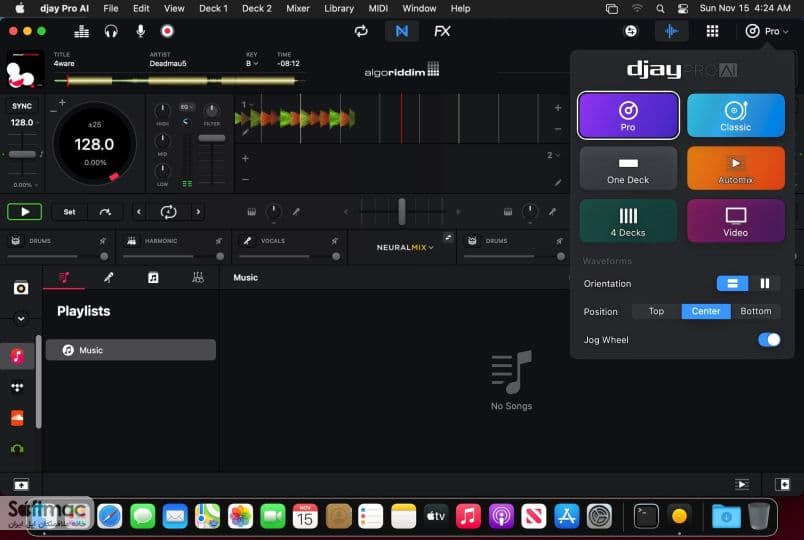Open the Photos-style library source icon in sidebar
The image size is (804, 540).
pyautogui.click(x=21, y=288)
